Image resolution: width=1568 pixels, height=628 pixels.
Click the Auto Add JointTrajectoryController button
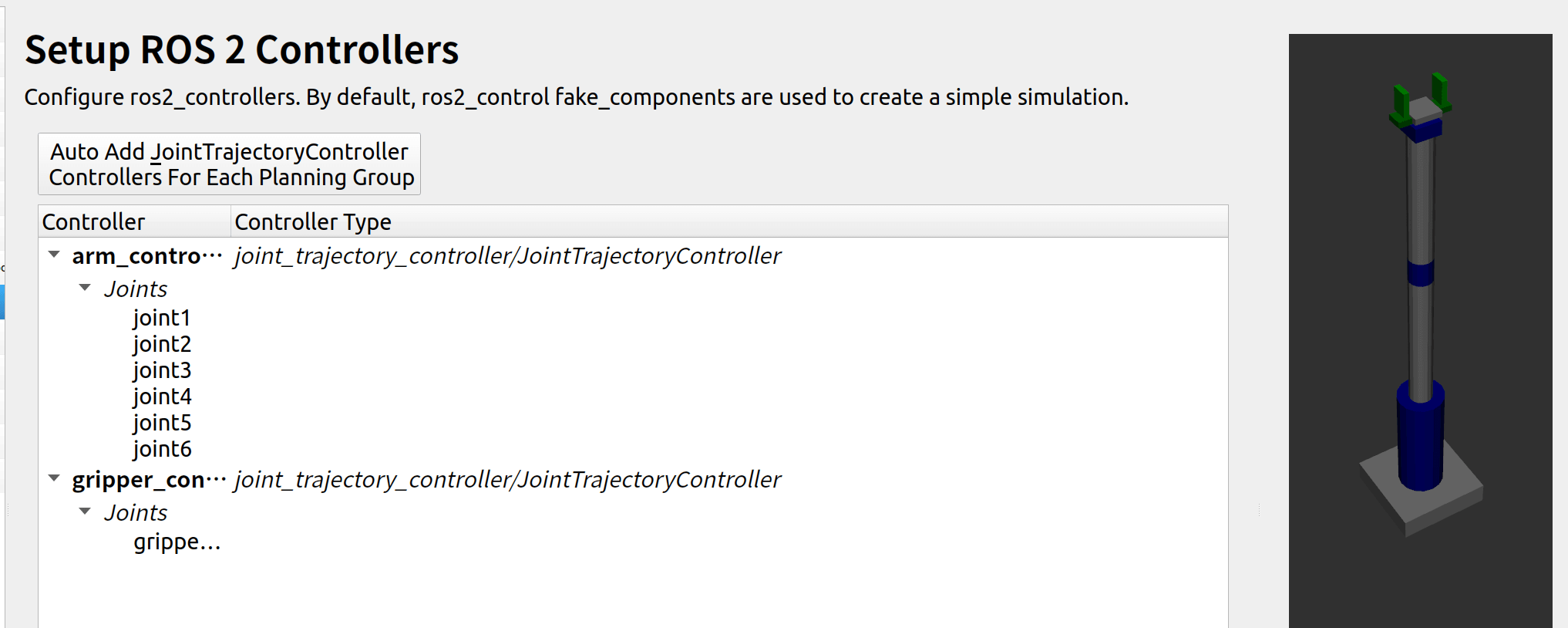[x=230, y=164]
